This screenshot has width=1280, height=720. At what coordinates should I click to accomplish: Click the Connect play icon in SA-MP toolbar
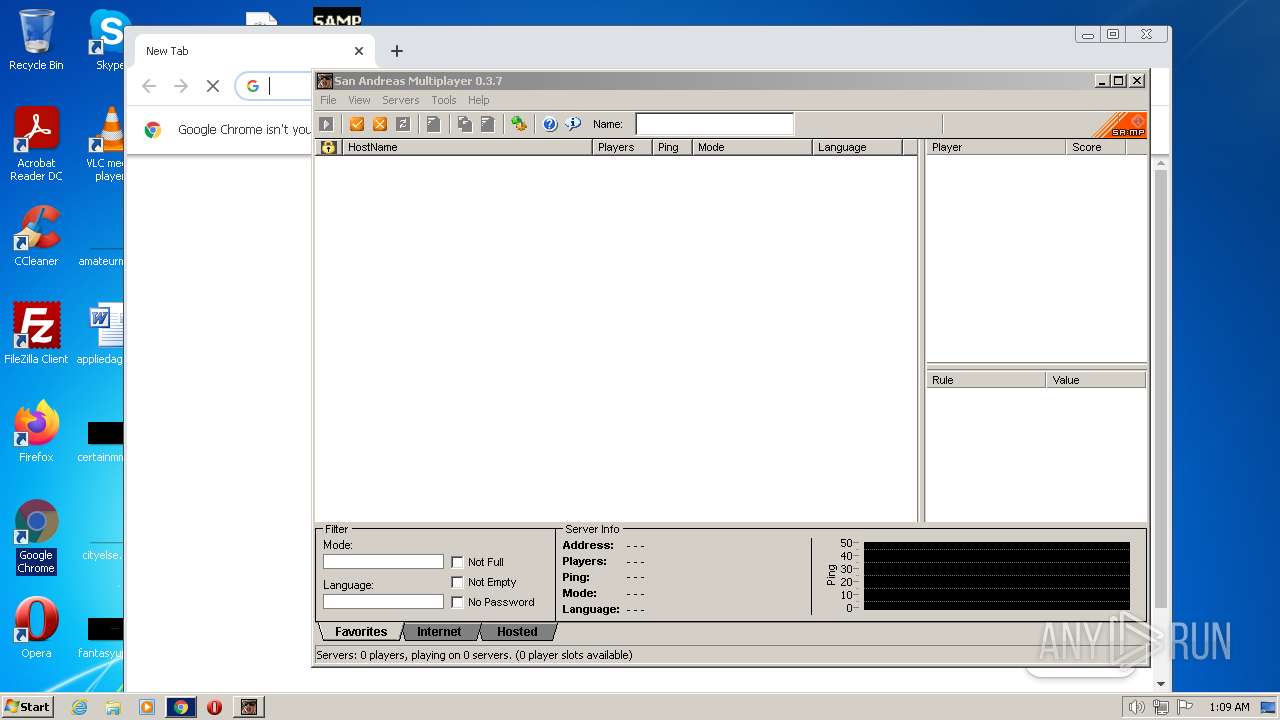(x=326, y=124)
